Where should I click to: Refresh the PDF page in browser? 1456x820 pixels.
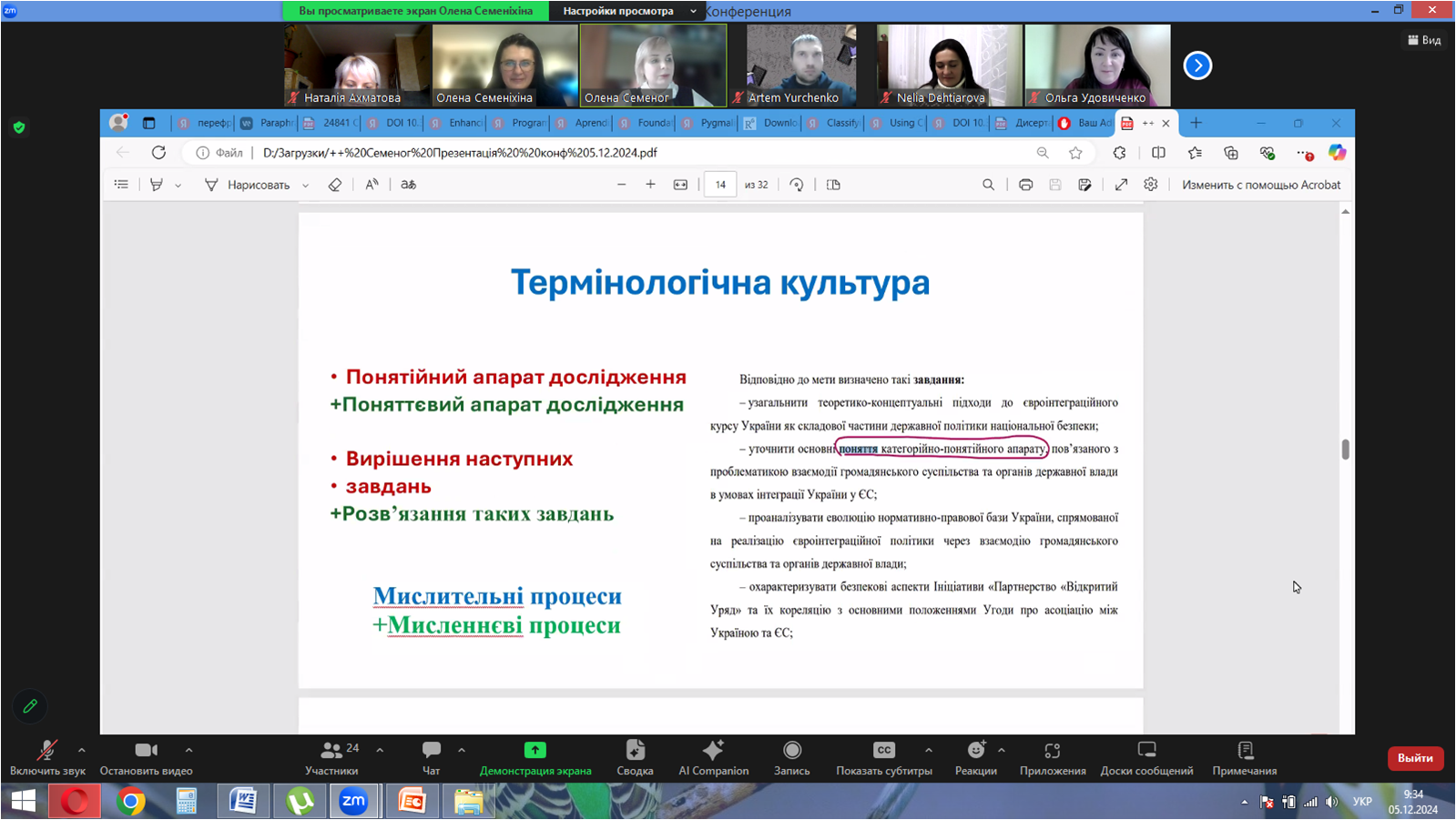tap(158, 153)
